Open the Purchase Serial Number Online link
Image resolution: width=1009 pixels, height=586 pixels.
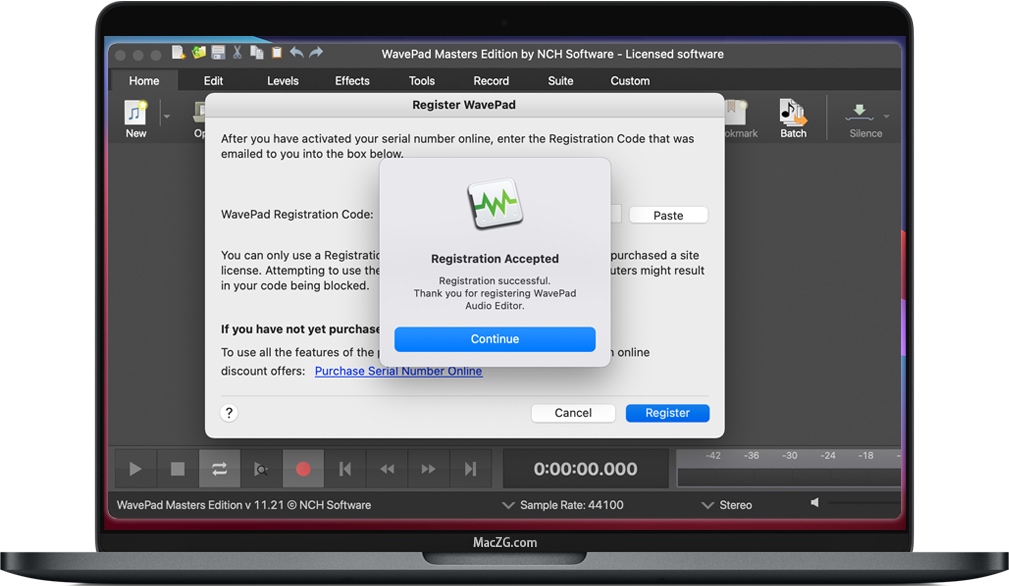coord(398,371)
